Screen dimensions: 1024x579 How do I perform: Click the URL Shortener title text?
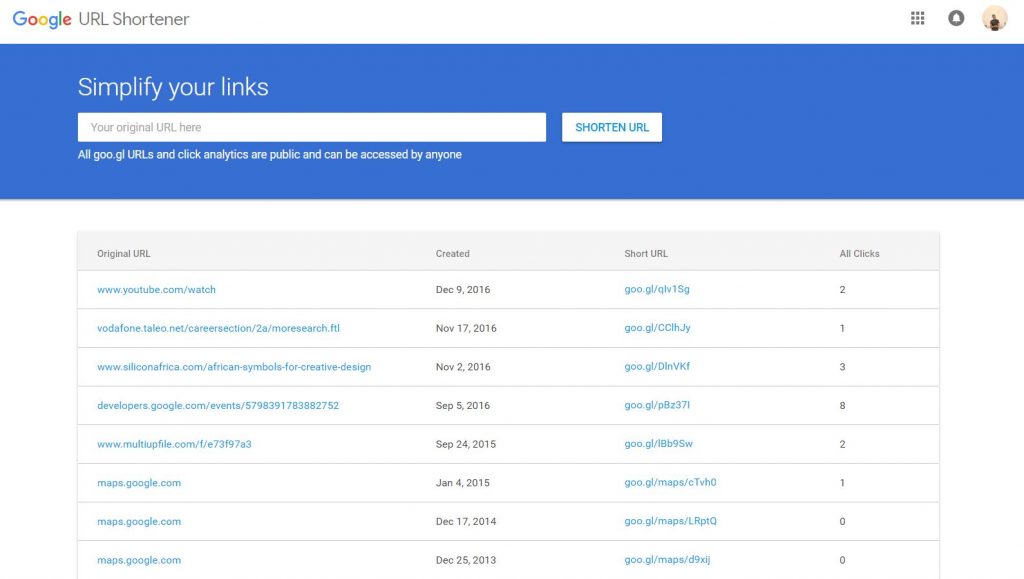(x=134, y=19)
